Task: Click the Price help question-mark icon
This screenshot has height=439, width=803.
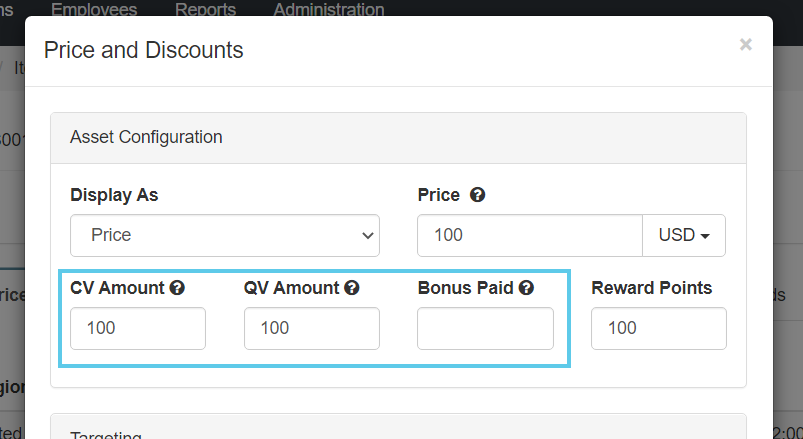Action: [x=478, y=196]
